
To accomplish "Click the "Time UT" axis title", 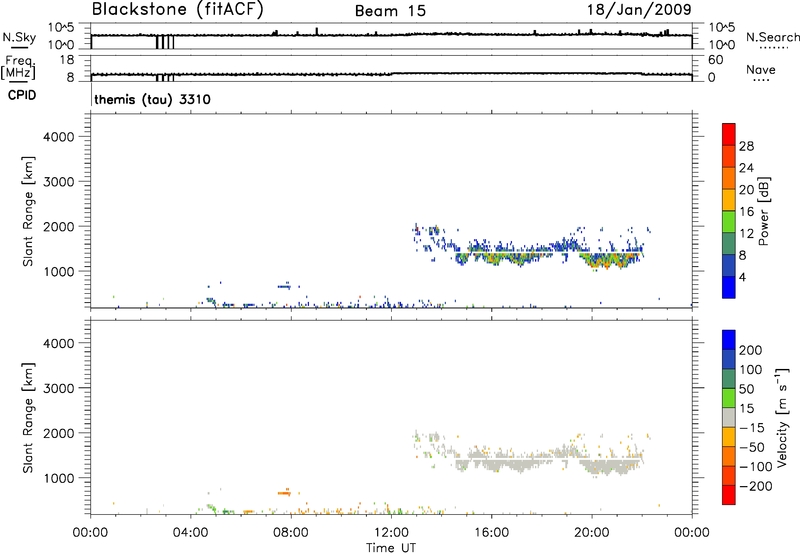I will click(x=391, y=548).
